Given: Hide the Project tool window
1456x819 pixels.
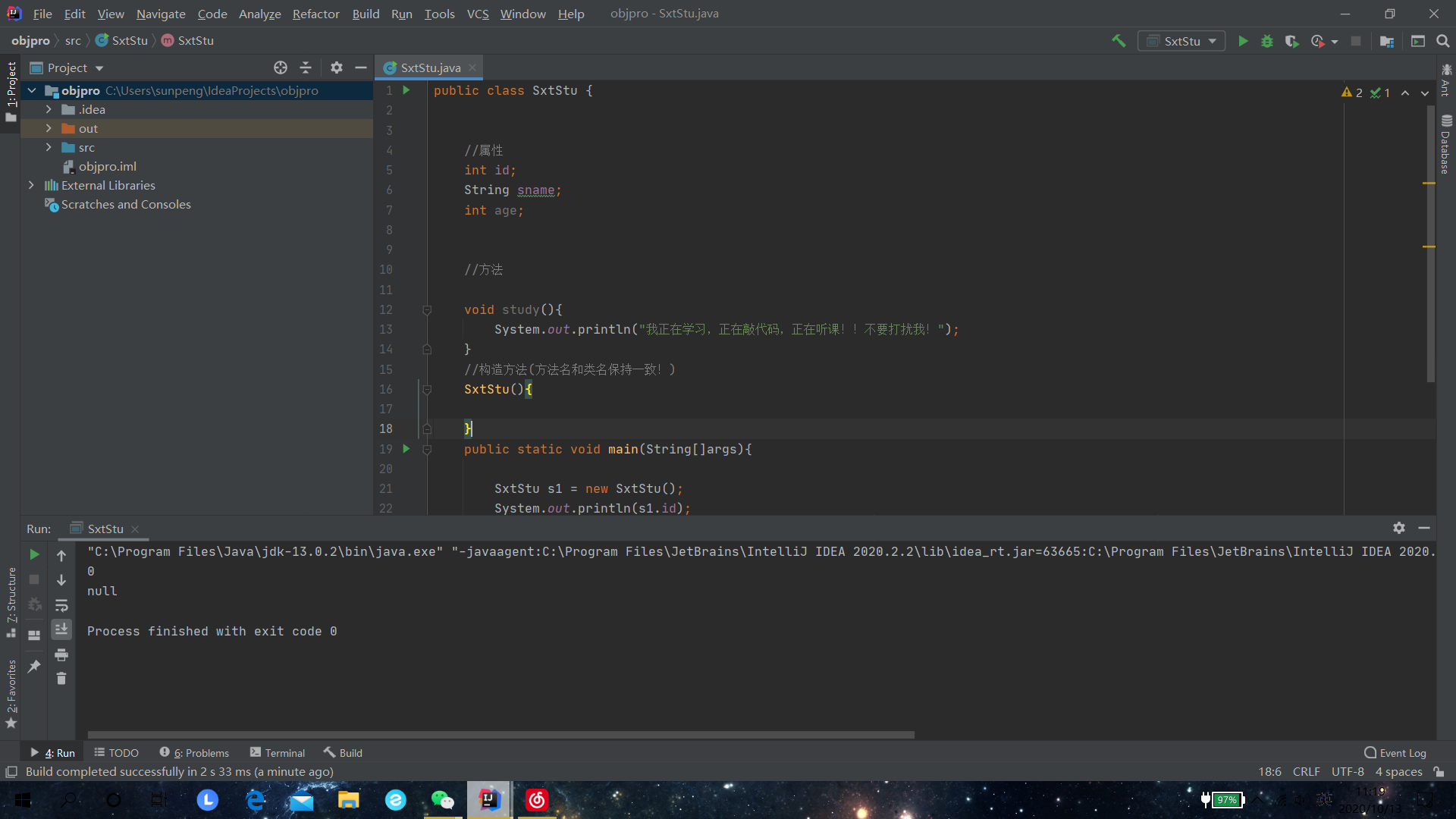Looking at the screenshot, I should tap(361, 67).
